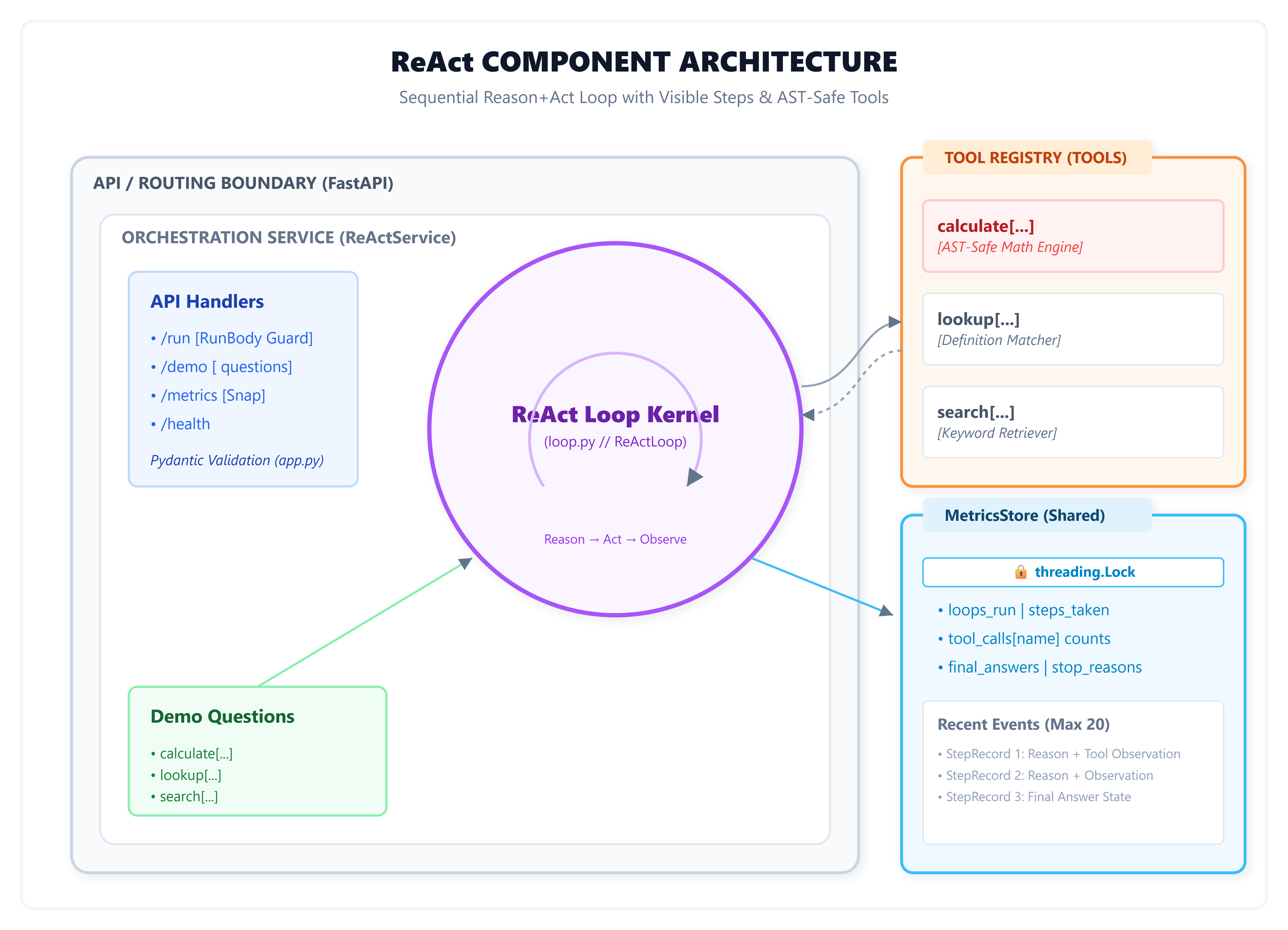Open the search[...] Keyword Retriever card

click(1073, 422)
